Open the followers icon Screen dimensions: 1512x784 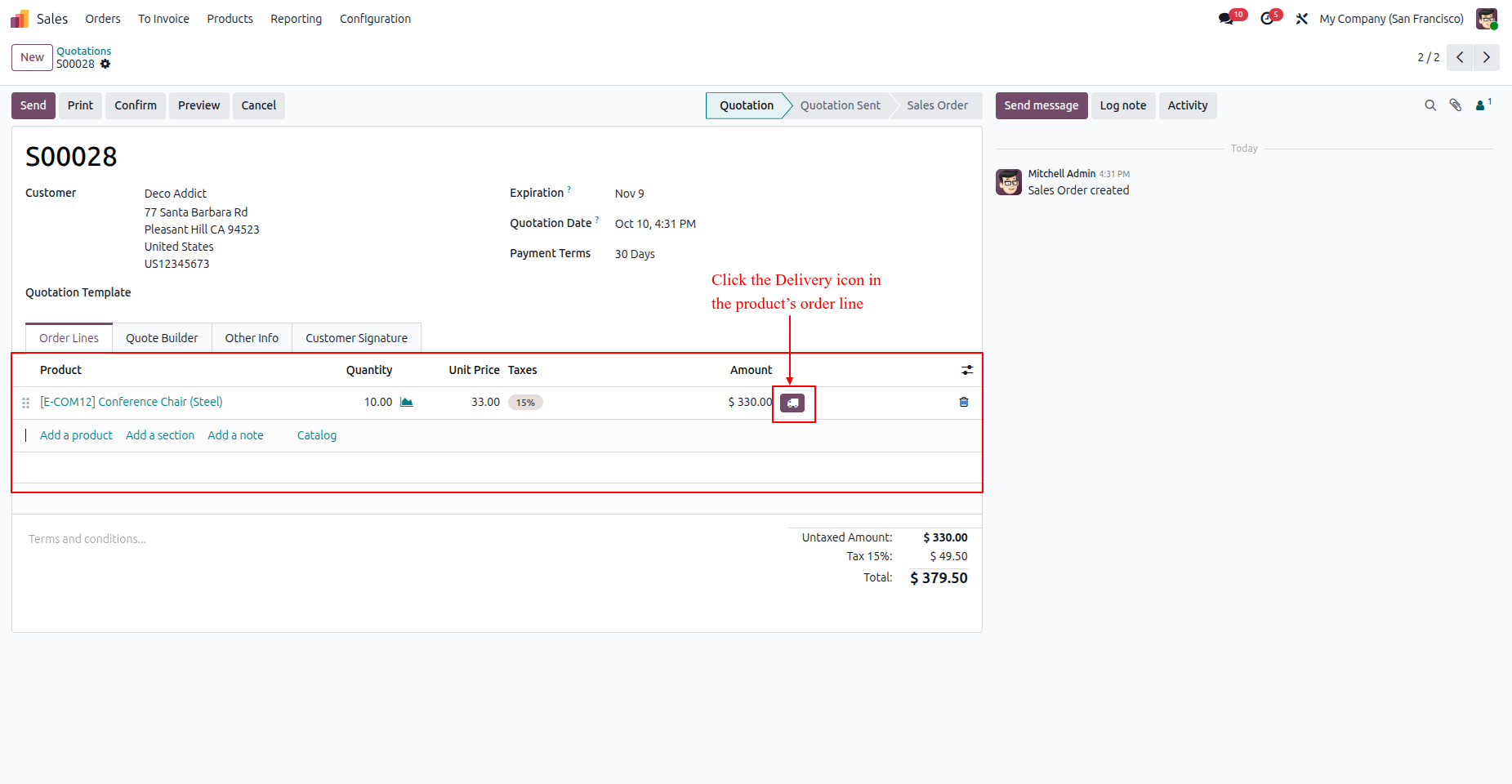[x=1483, y=105]
